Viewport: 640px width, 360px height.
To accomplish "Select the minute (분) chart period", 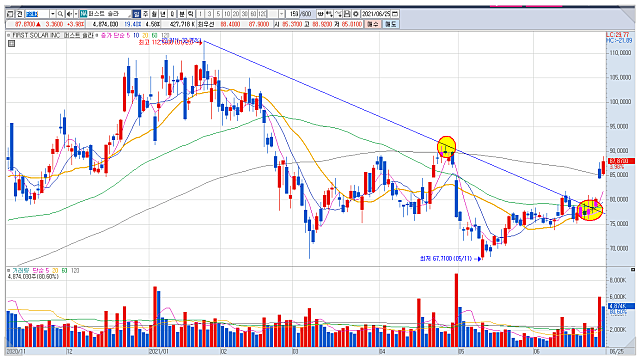I will click(x=182, y=14).
